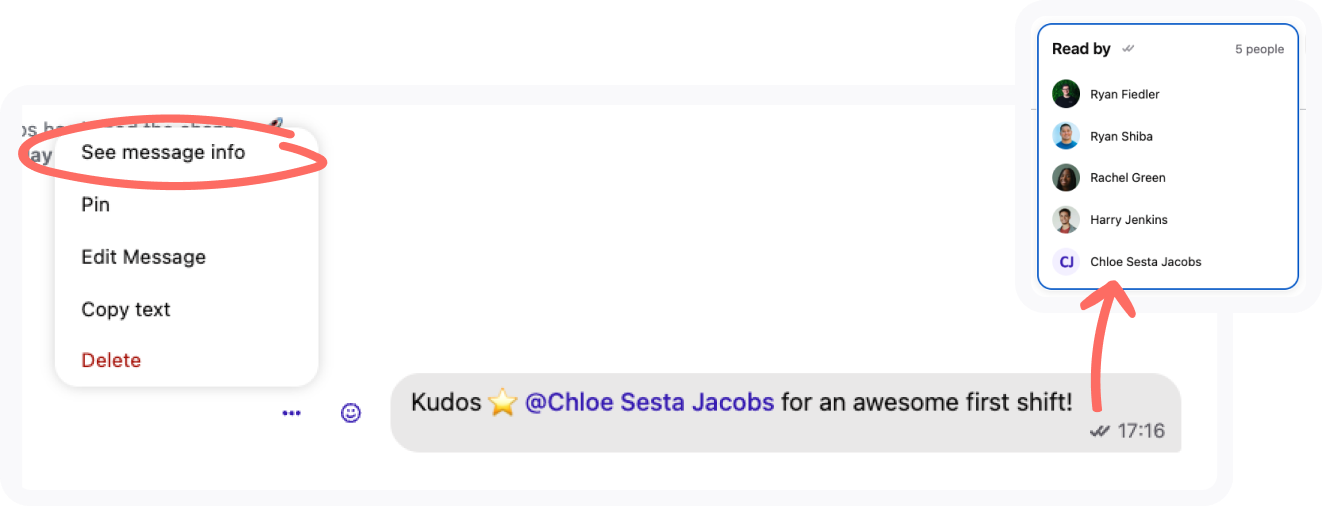Click the 5 people count label
The width and height of the screenshot is (1322, 506).
coord(1259,49)
